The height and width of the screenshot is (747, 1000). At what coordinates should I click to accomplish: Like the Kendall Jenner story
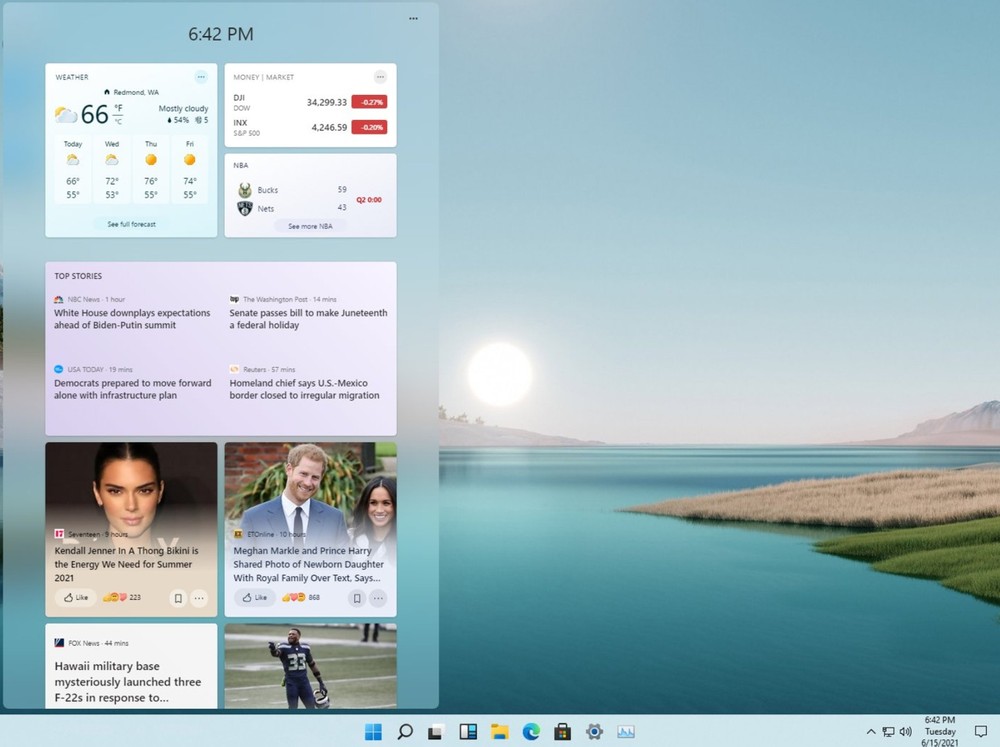[76, 598]
